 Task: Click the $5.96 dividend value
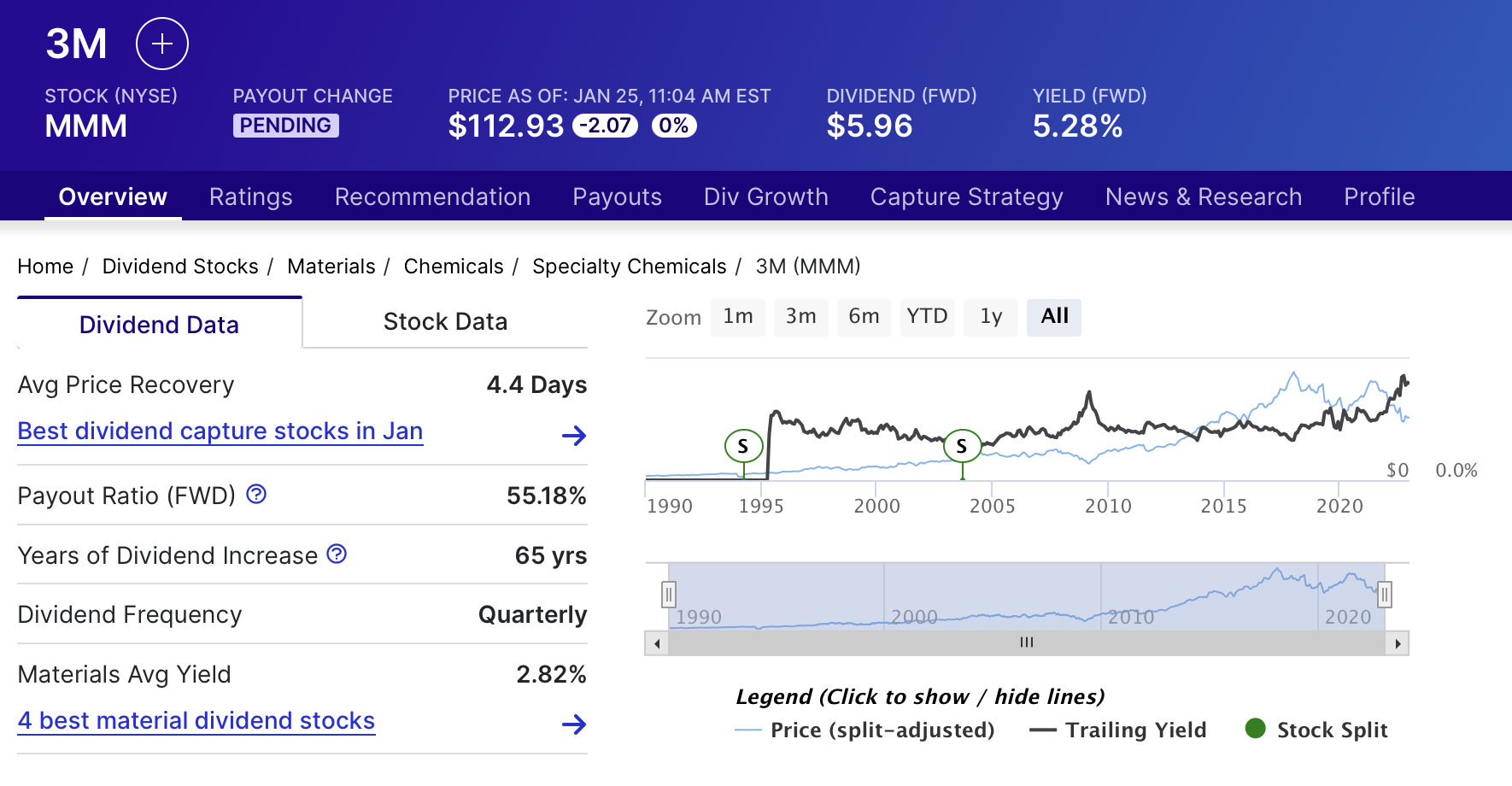(x=870, y=126)
